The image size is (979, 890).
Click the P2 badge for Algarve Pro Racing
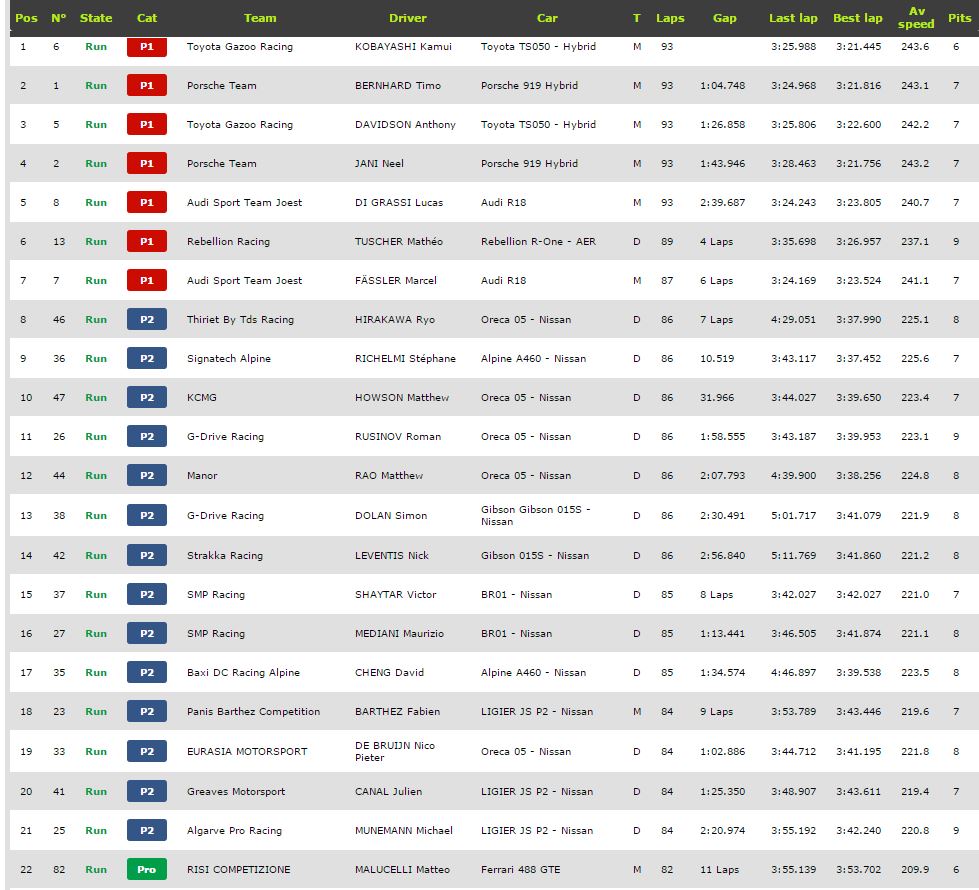pos(147,830)
